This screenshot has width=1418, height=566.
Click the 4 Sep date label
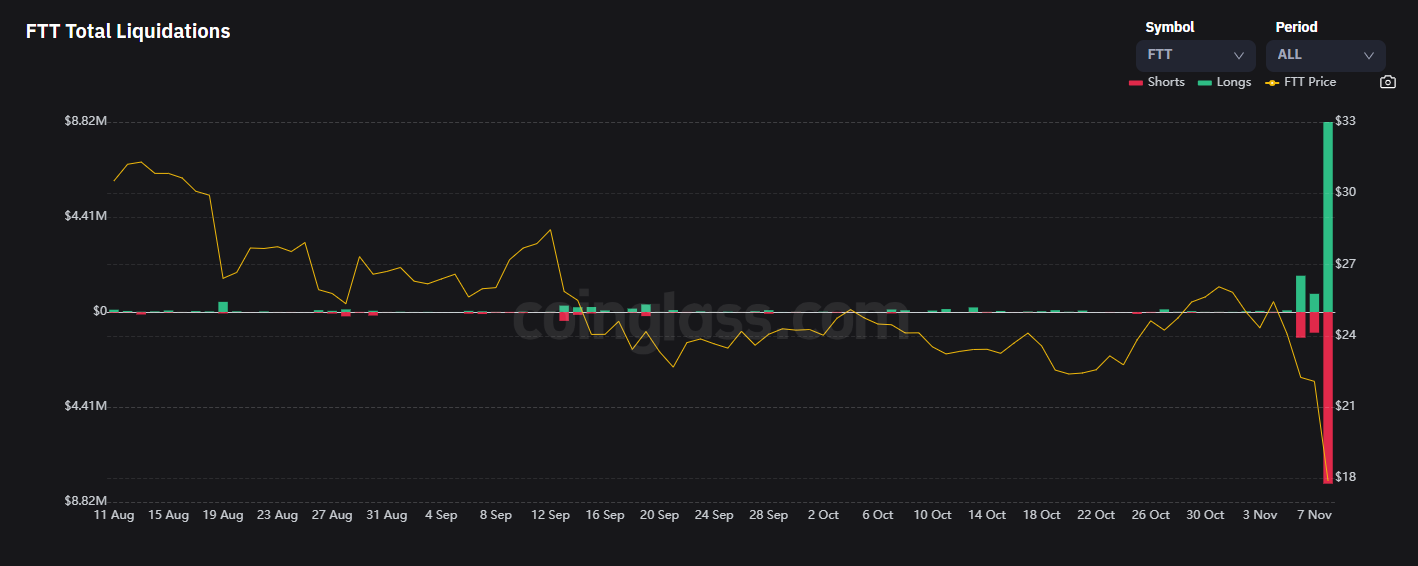[x=441, y=515]
